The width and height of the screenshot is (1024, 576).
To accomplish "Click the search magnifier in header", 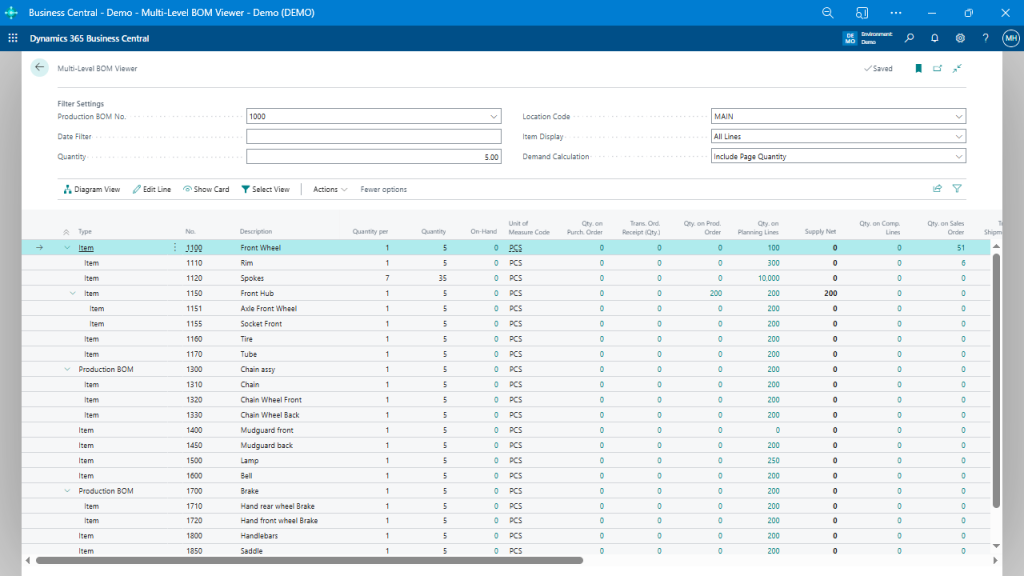I will (909, 38).
